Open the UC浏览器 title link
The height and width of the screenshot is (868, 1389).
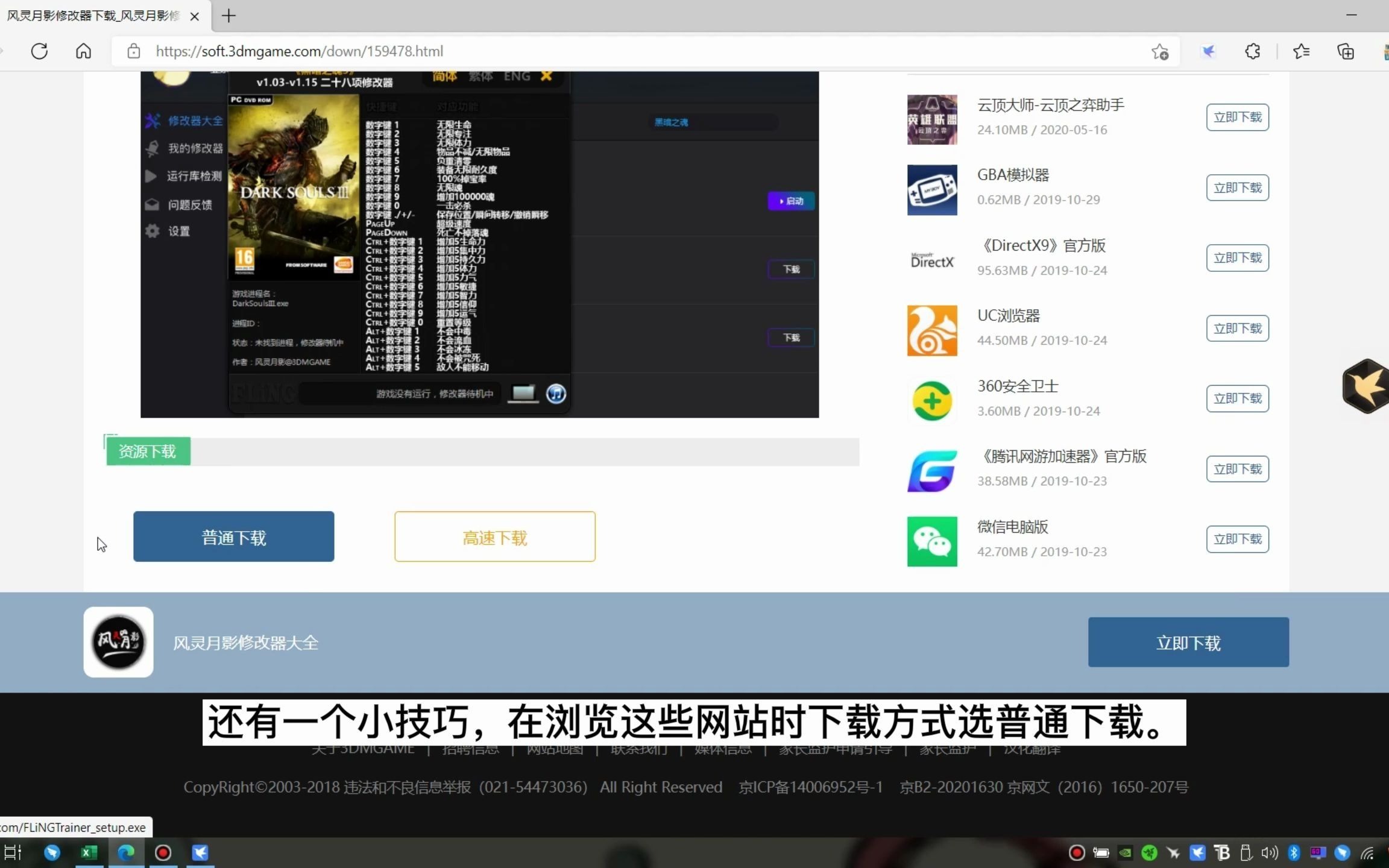(1009, 315)
